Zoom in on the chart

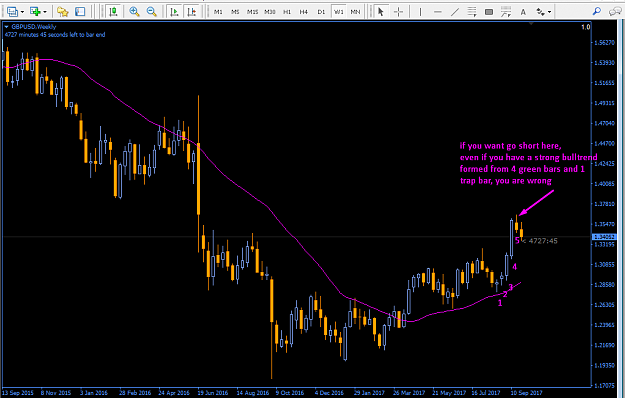click(x=134, y=12)
